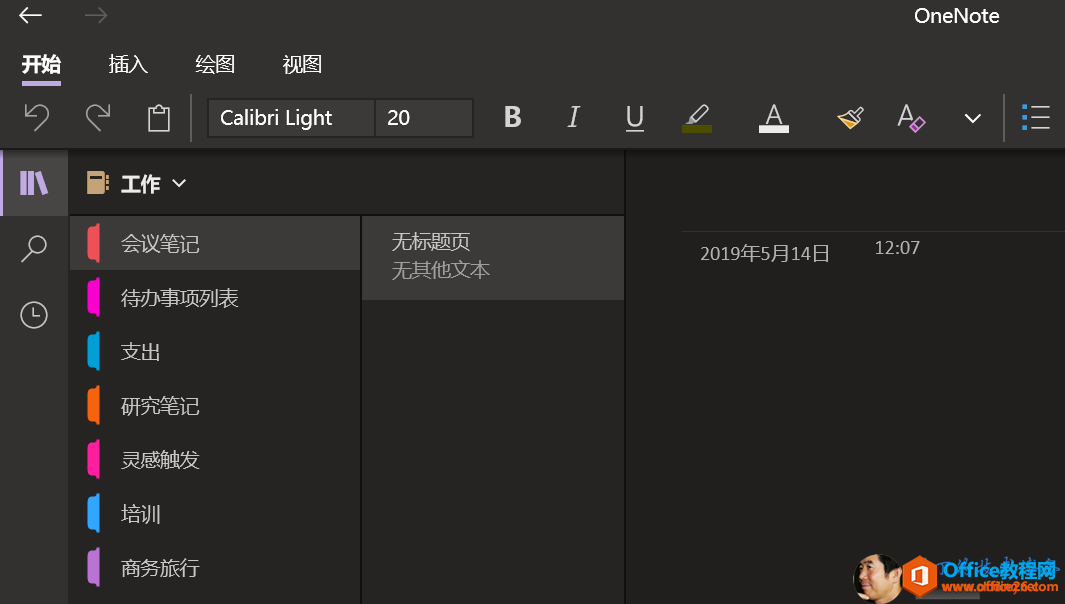Apply the Format Painter

point(849,117)
